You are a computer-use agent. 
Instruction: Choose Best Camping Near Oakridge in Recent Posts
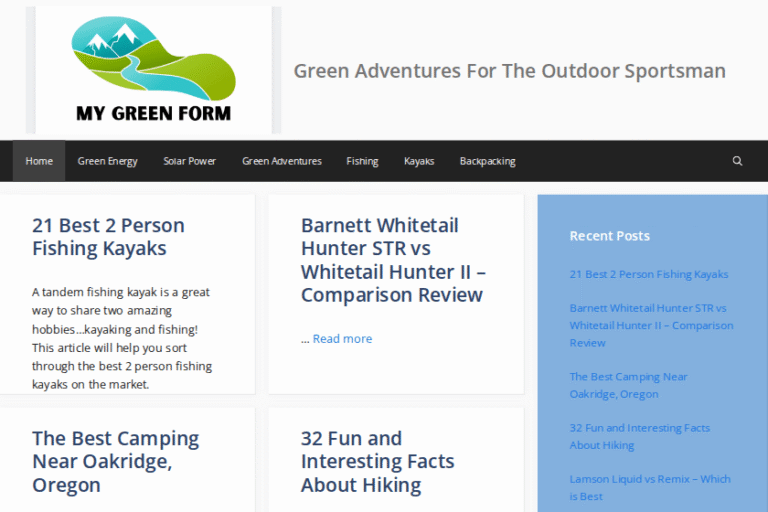point(628,385)
